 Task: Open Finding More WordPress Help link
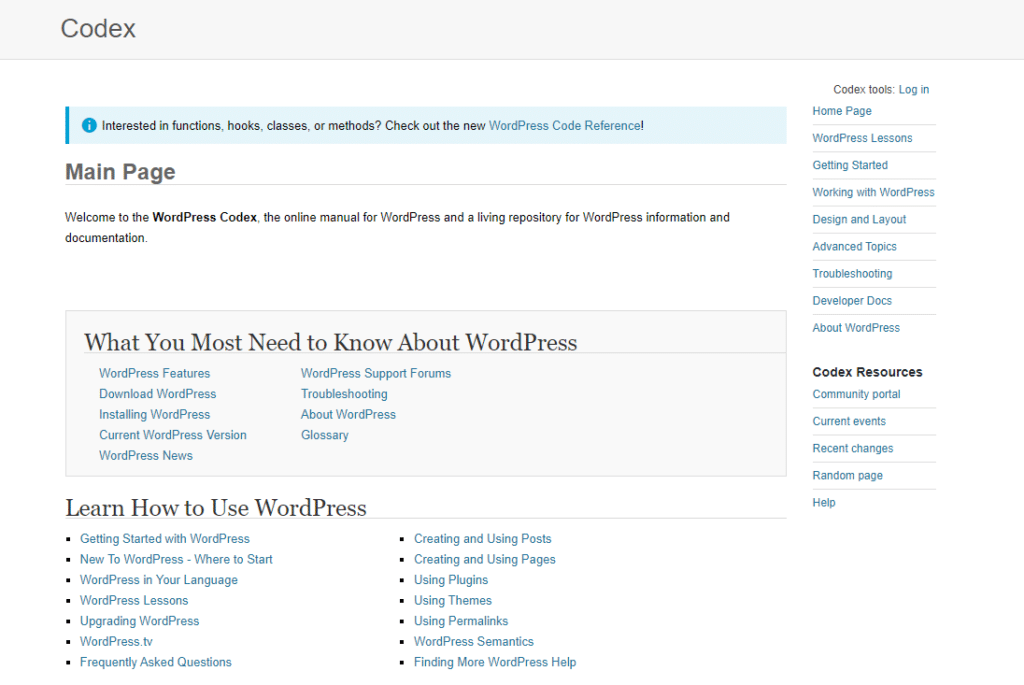tap(495, 662)
